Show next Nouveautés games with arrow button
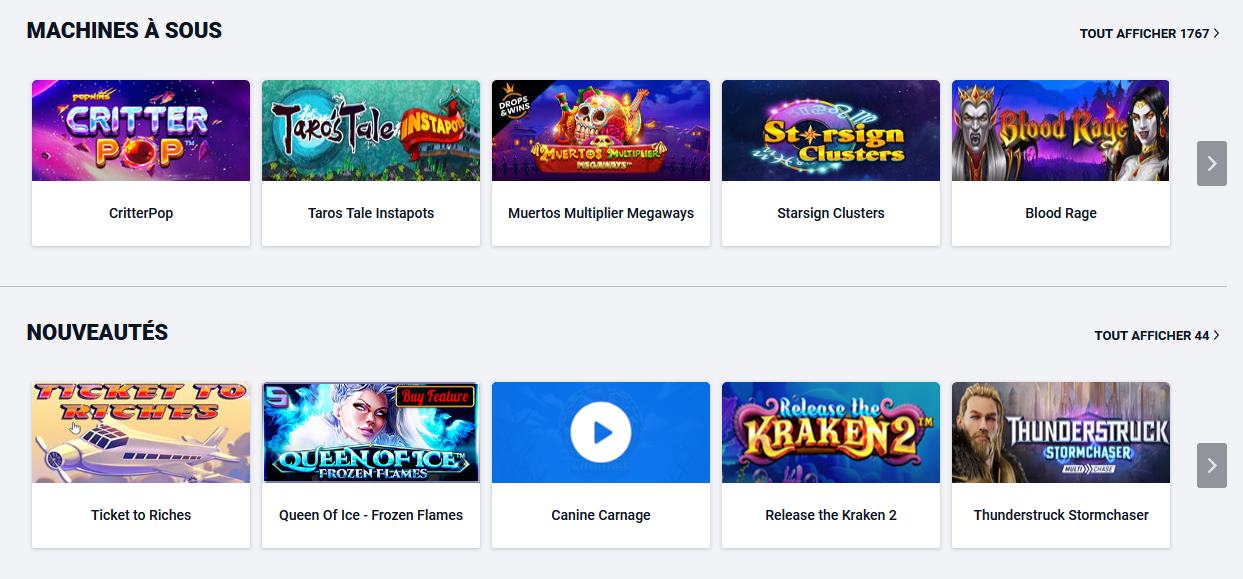This screenshot has height=579, width=1243. [x=1212, y=465]
